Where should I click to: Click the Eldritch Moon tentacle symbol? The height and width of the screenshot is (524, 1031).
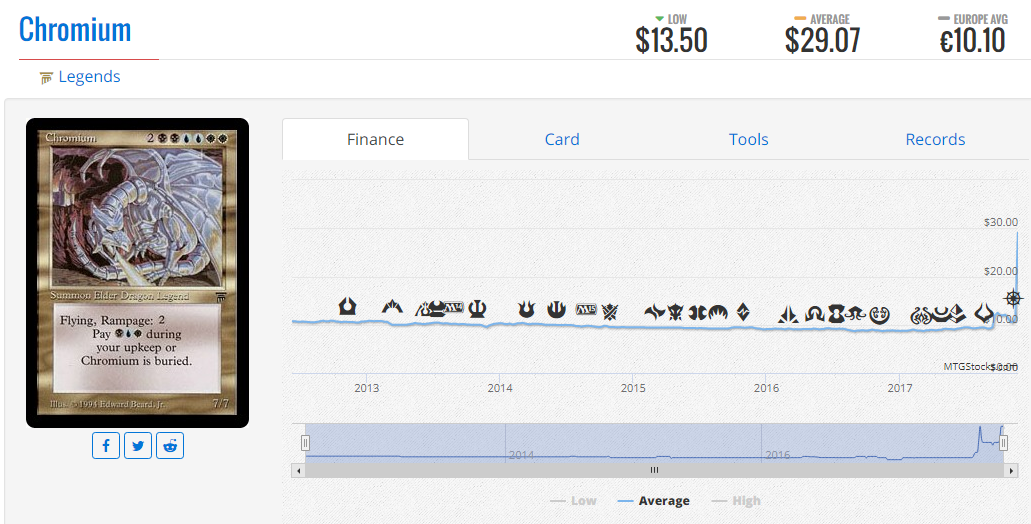coord(855,314)
